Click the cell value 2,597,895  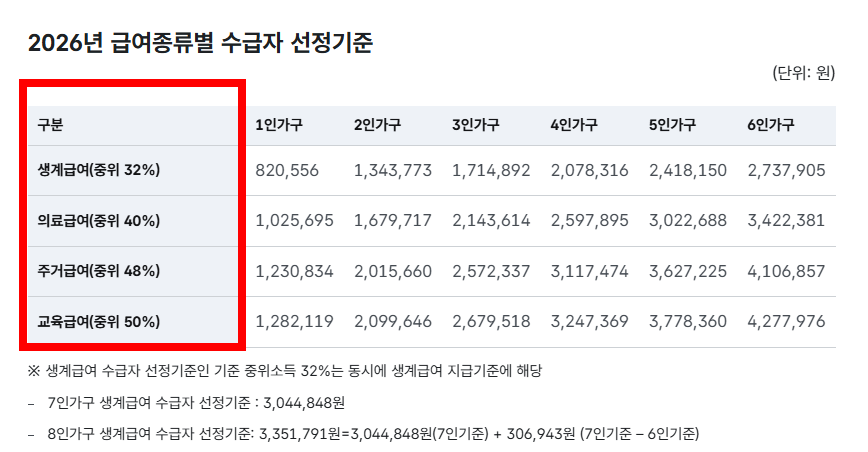(x=589, y=221)
